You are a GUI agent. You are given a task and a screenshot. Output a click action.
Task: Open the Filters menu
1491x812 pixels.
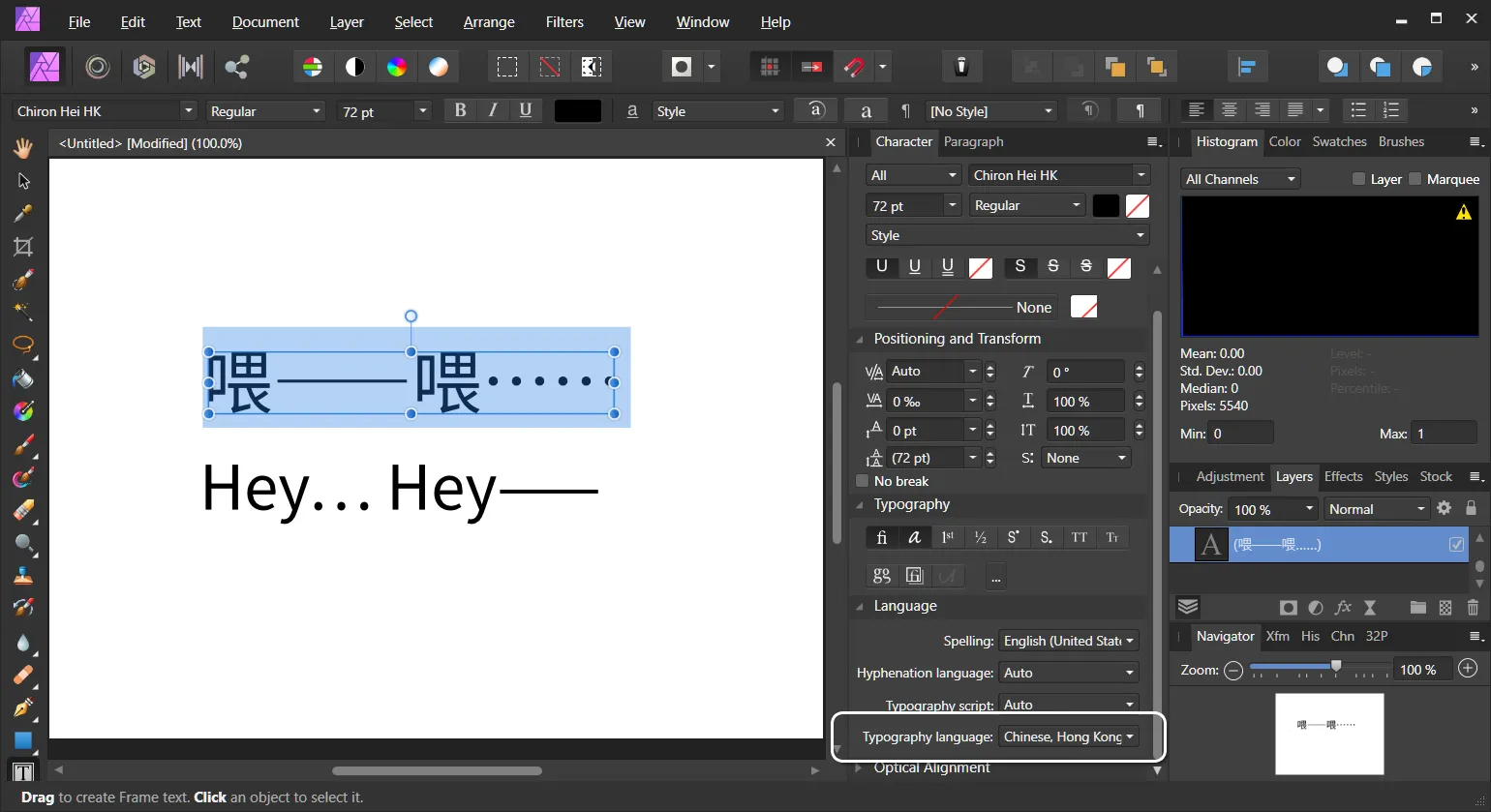click(564, 21)
